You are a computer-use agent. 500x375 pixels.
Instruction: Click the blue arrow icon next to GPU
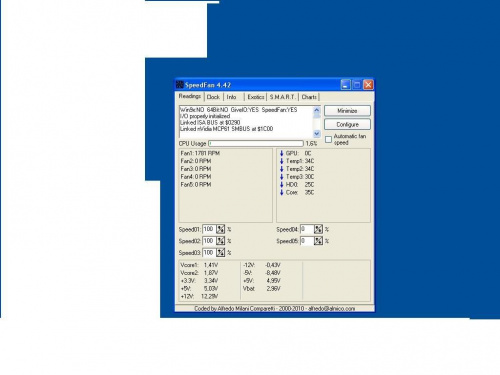(x=281, y=153)
